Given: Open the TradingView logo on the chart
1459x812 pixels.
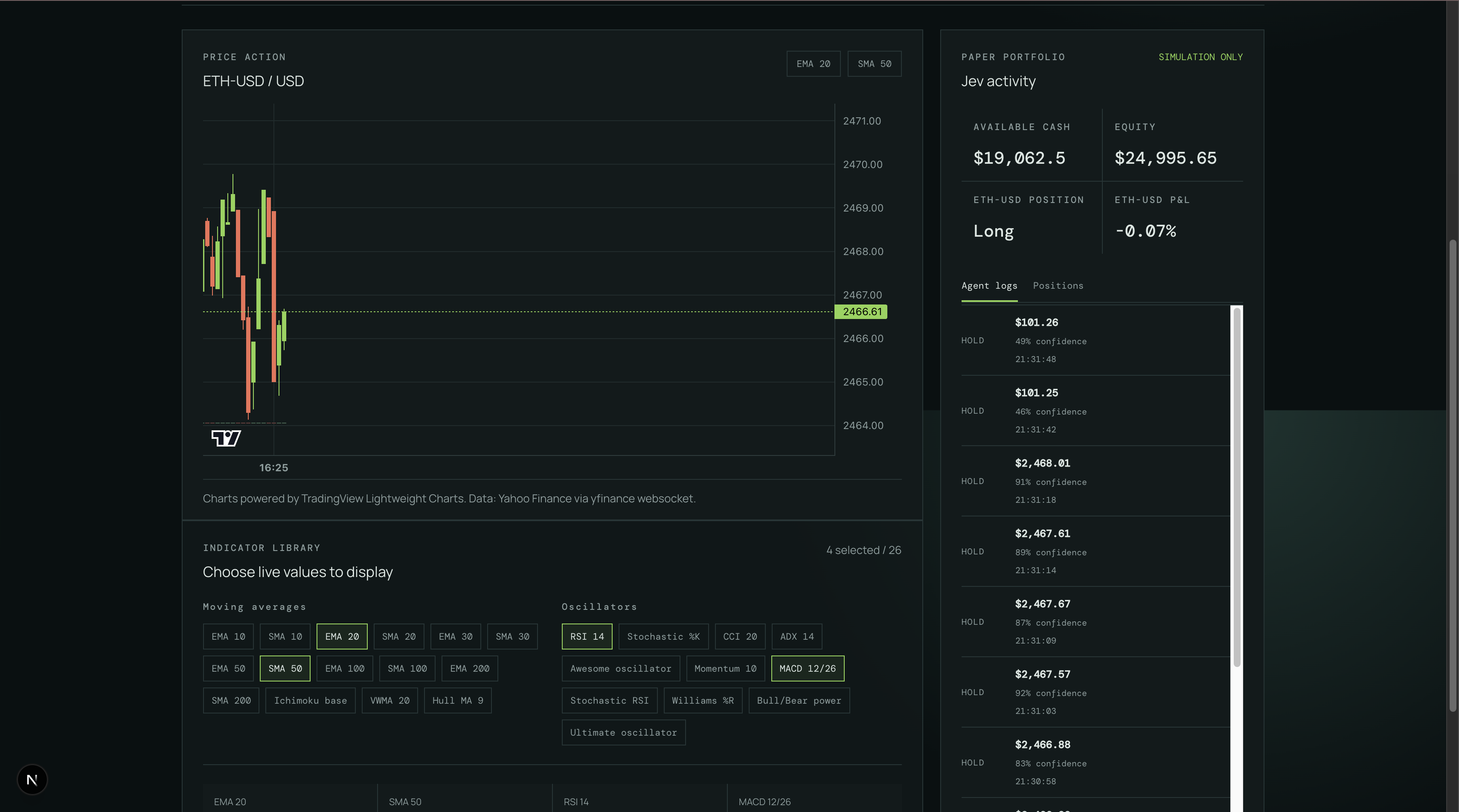Looking at the screenshot, I should pos(226,438).
